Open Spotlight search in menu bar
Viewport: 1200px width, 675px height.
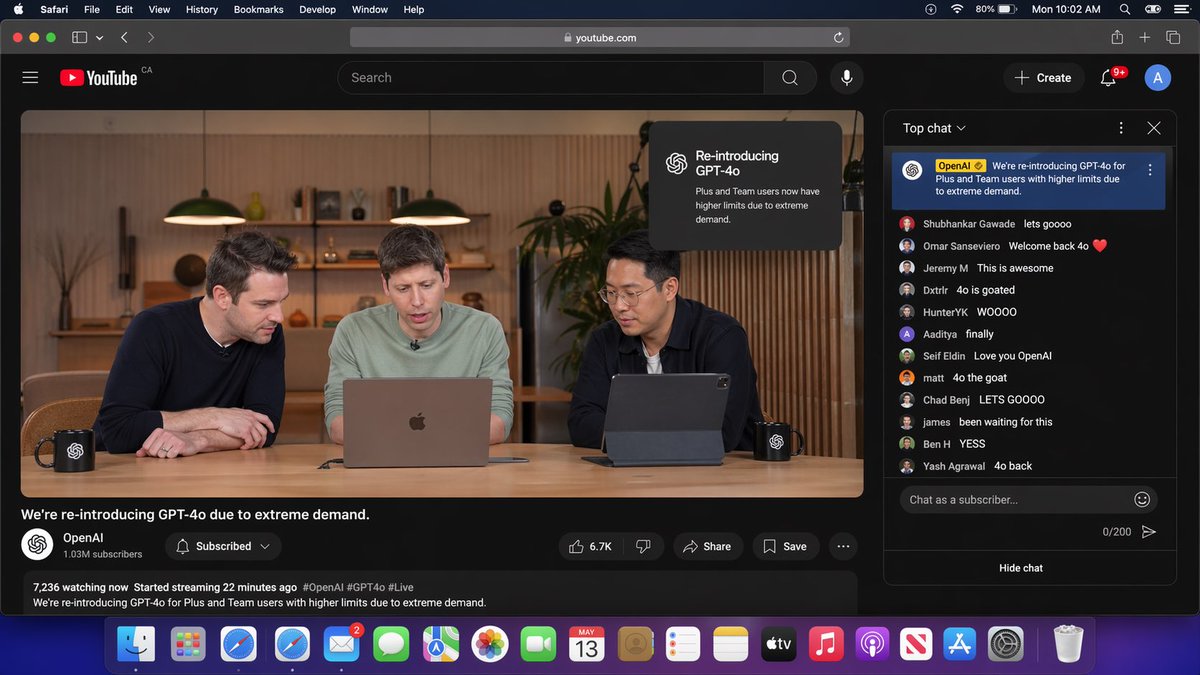(x=1126, y=9)
